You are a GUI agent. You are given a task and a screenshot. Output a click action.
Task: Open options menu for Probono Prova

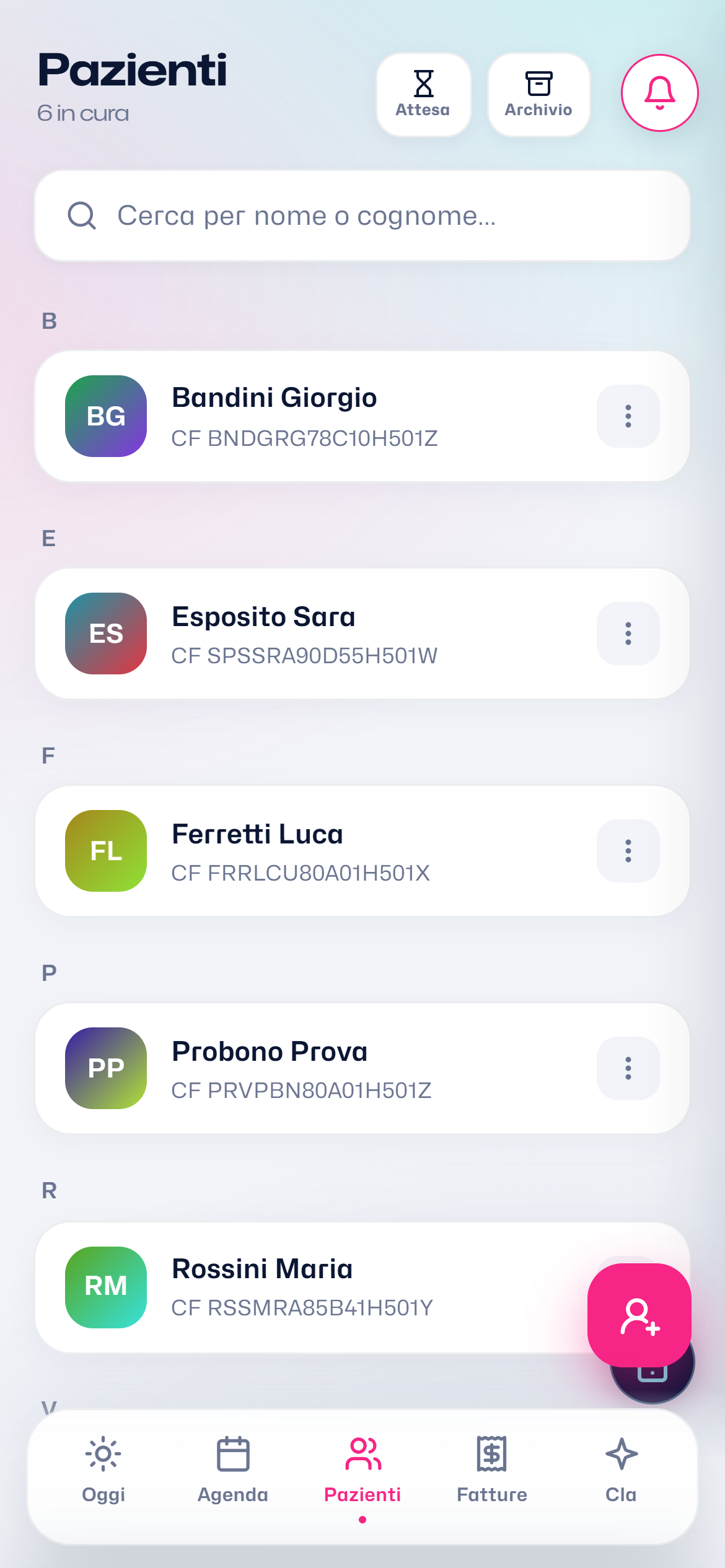[x=628, y=1068]
